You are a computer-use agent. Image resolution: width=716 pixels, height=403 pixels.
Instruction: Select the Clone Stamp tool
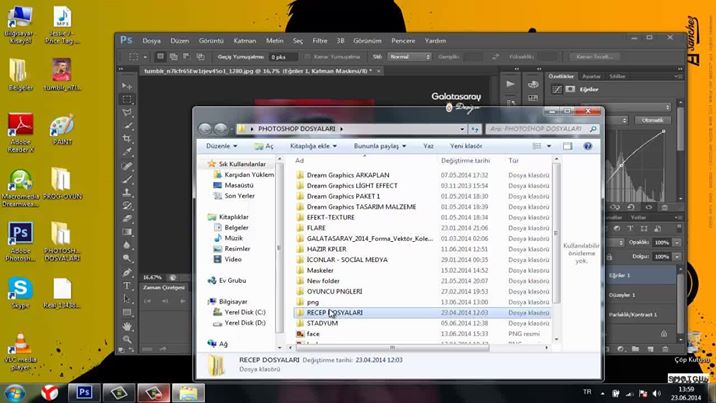127,192
